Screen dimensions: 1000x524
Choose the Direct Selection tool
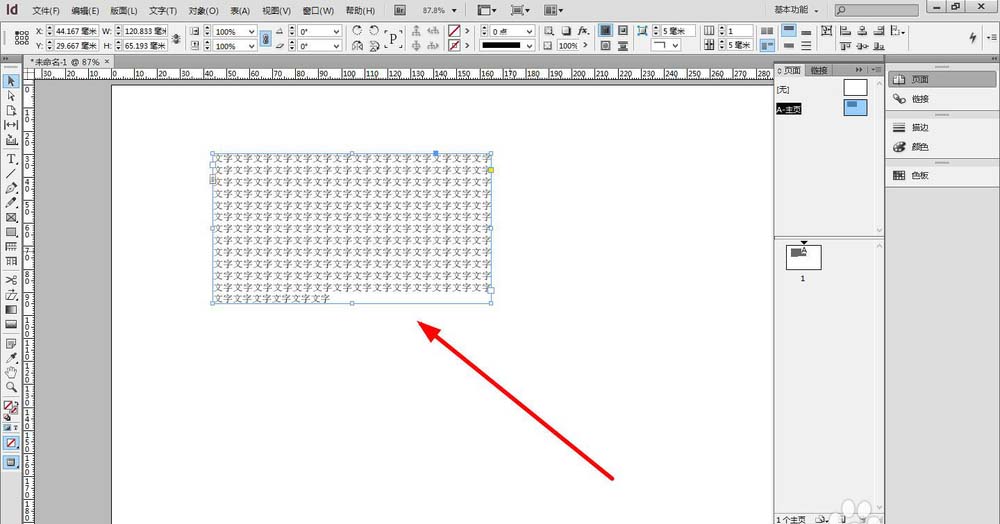click(12, 95)
